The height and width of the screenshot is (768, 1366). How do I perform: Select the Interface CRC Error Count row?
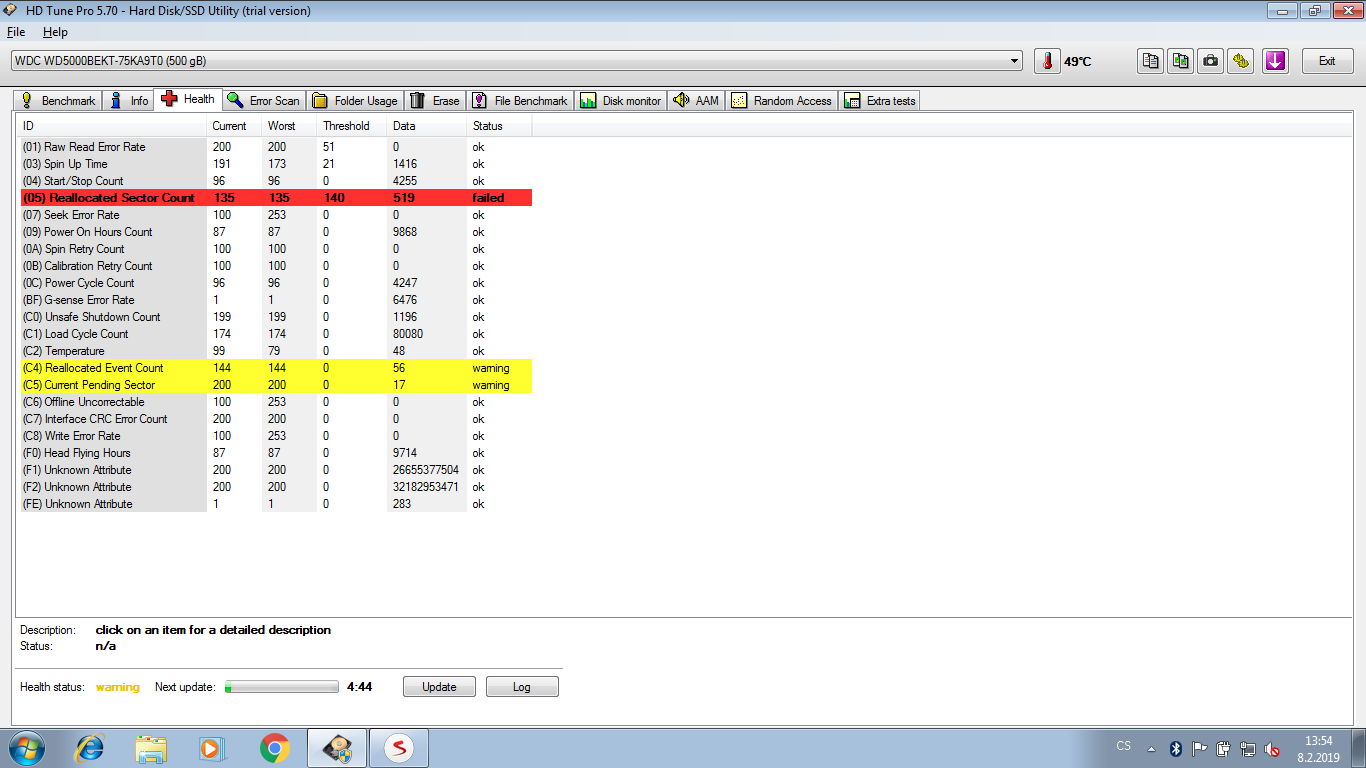(274, 419)
